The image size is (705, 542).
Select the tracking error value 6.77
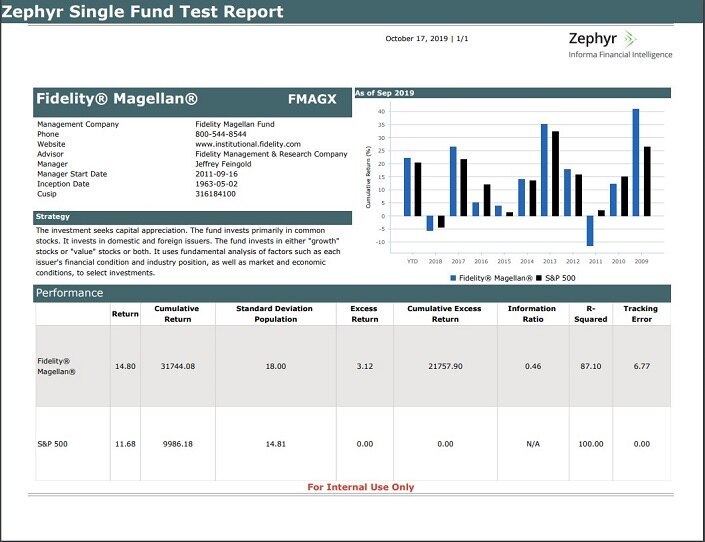pos(642,366)
